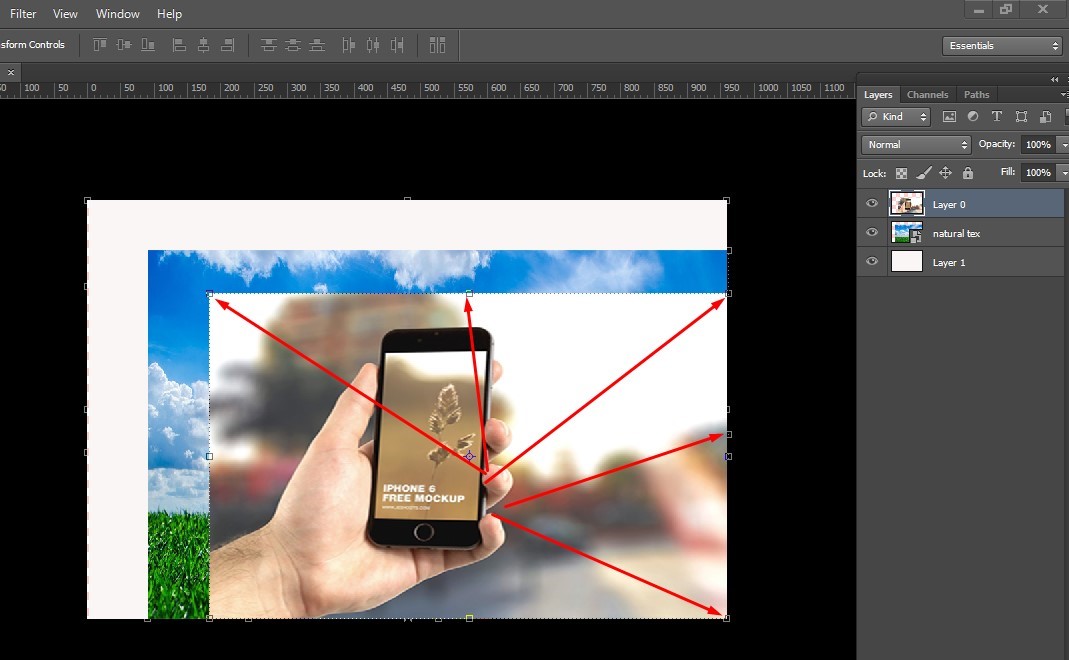The height and width of the screenshot is (660, 1069).
Task: Open the Window menu
Action: (x=117, y=14)
